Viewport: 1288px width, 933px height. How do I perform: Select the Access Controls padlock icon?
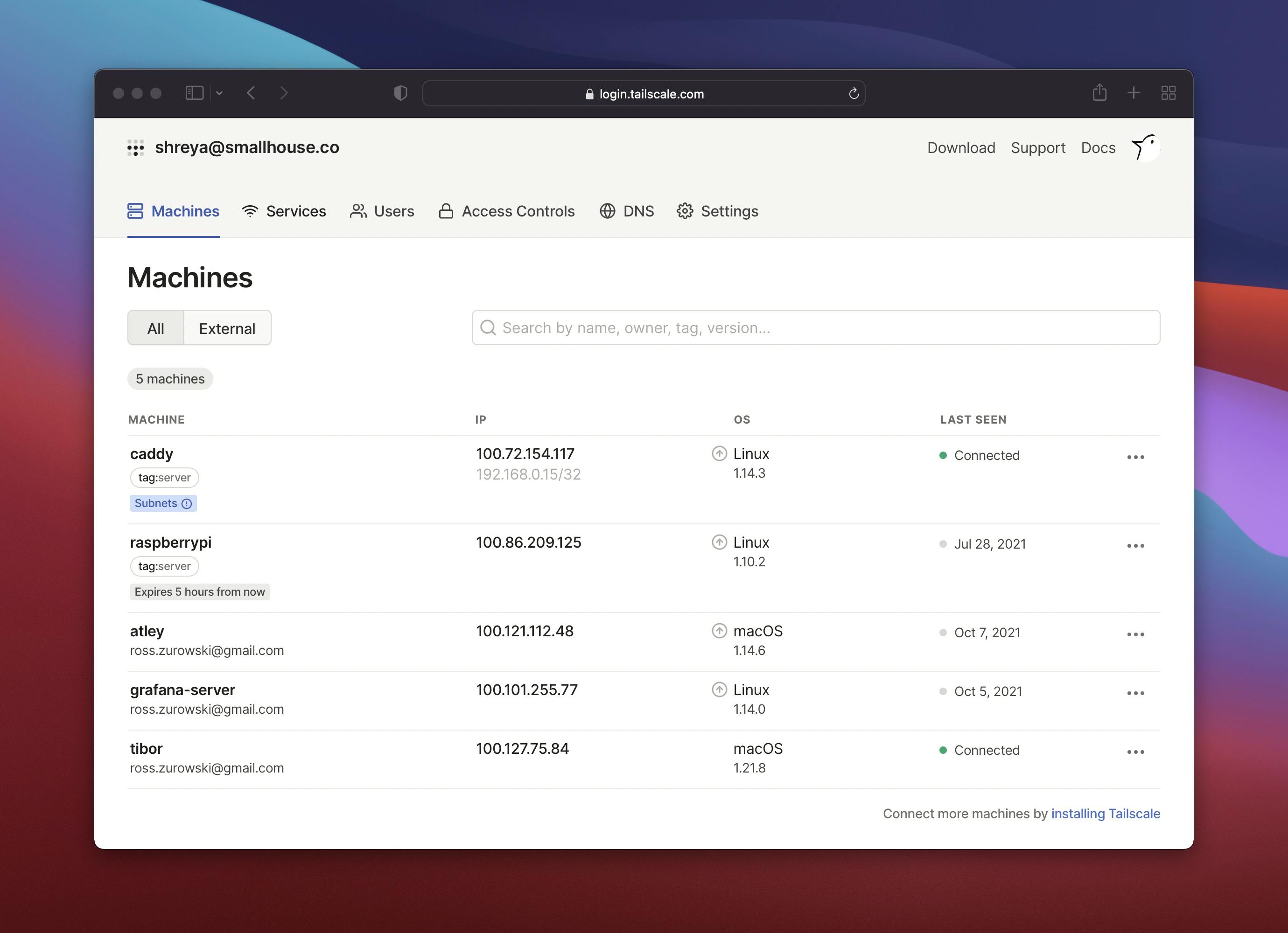(447, 211)
